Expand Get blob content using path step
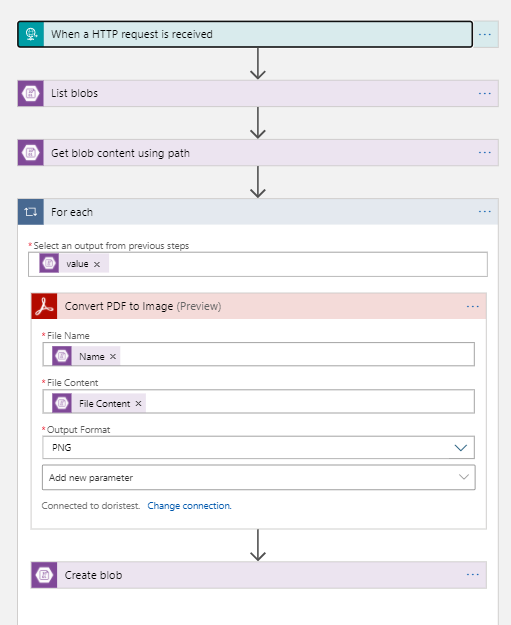 point(258,153)
